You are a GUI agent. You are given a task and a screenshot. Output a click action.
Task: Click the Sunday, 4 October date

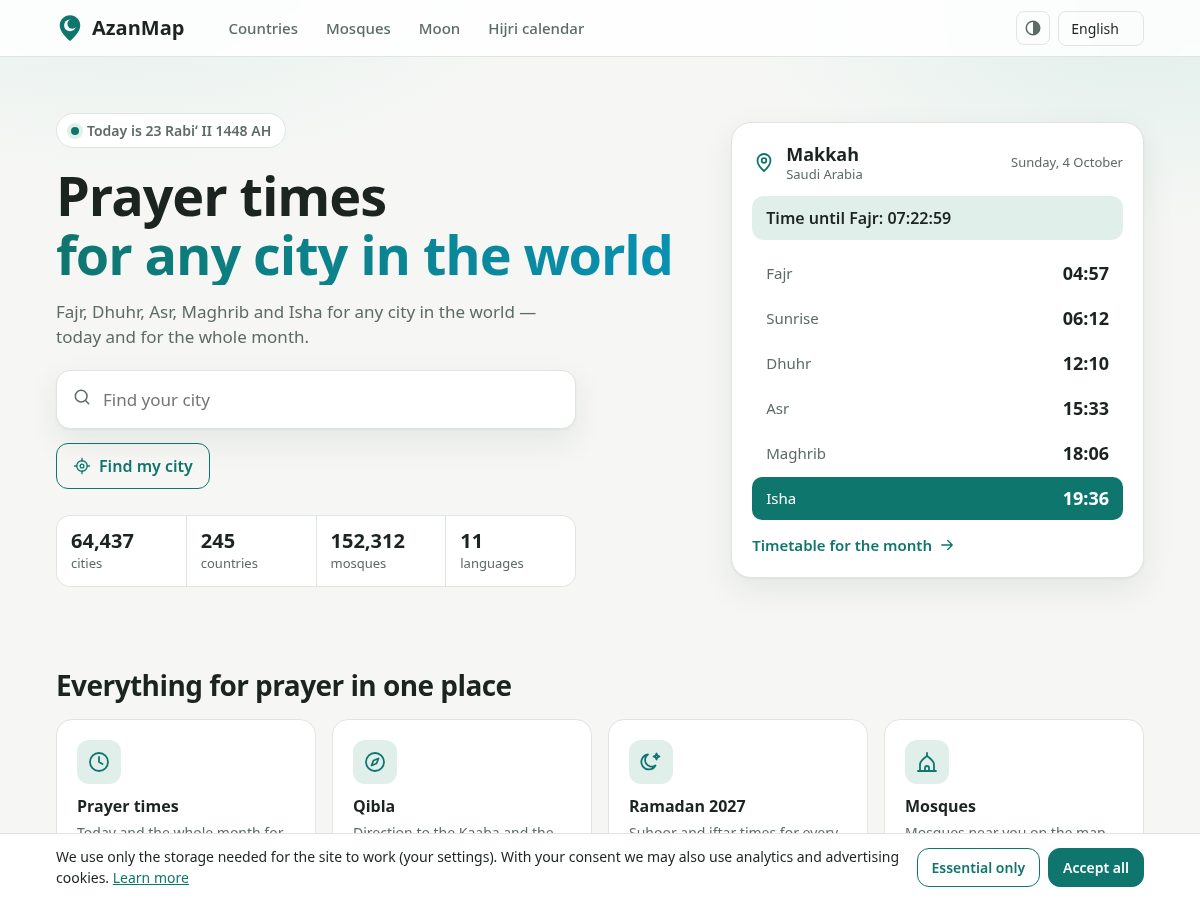coord(1066,162)
